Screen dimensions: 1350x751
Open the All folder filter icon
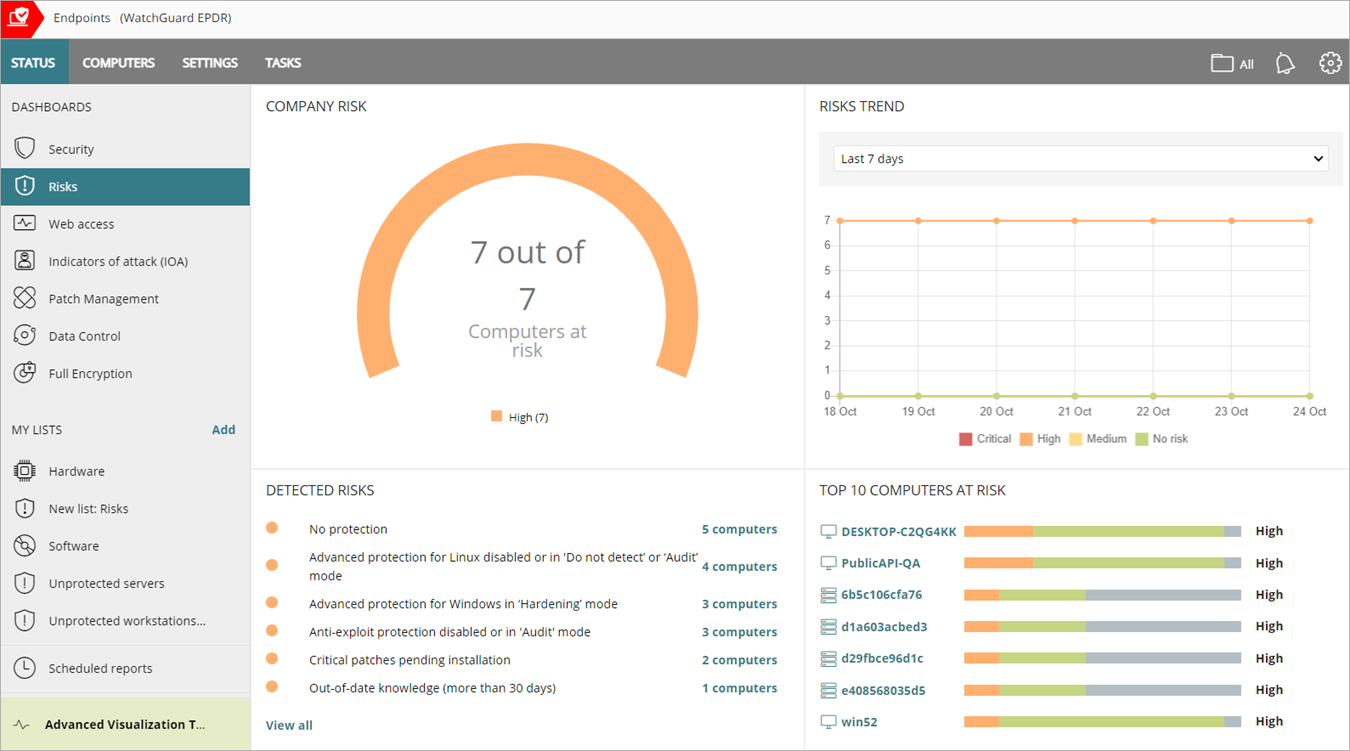tap(1222, 63)
